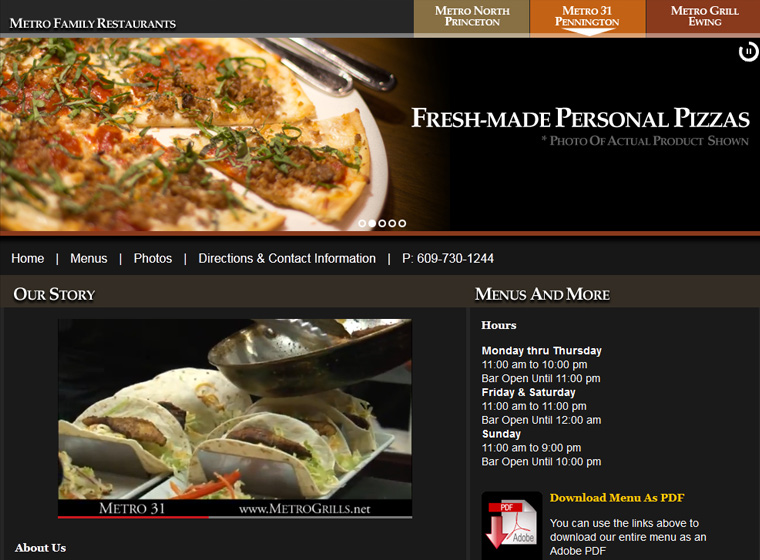Viewport: 760px width, 560px height.
Task: Select the first slideshow dot
Action: click(x=362, y=223)
